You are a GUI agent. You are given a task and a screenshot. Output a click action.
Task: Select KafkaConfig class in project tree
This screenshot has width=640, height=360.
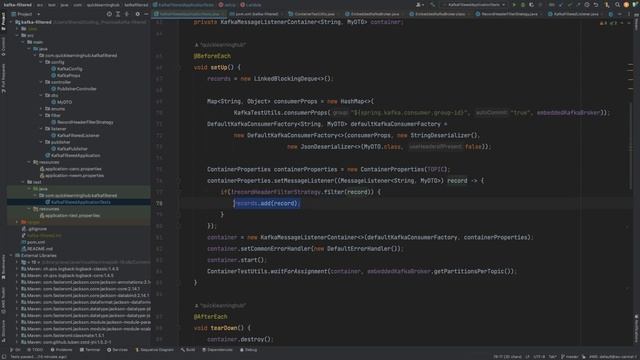point(69,69)
